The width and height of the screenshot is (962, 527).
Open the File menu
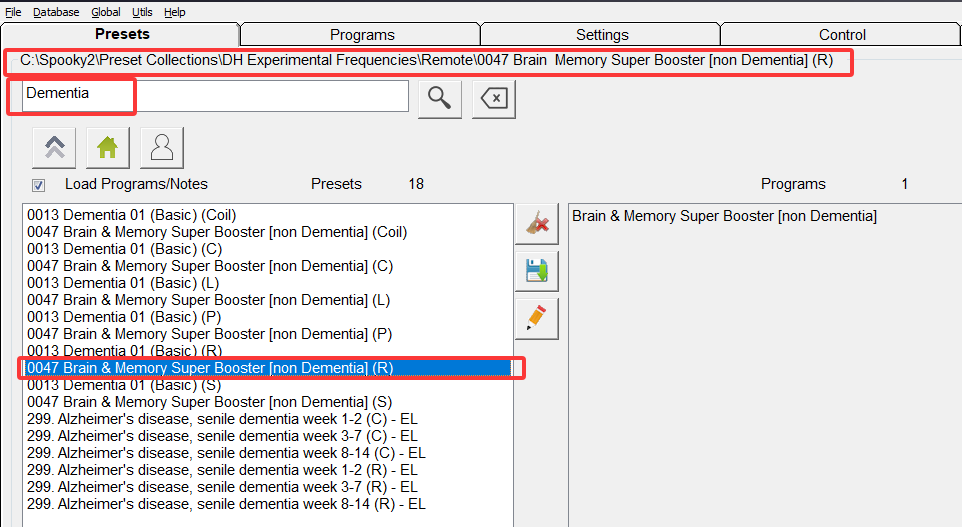click(13, 12)
